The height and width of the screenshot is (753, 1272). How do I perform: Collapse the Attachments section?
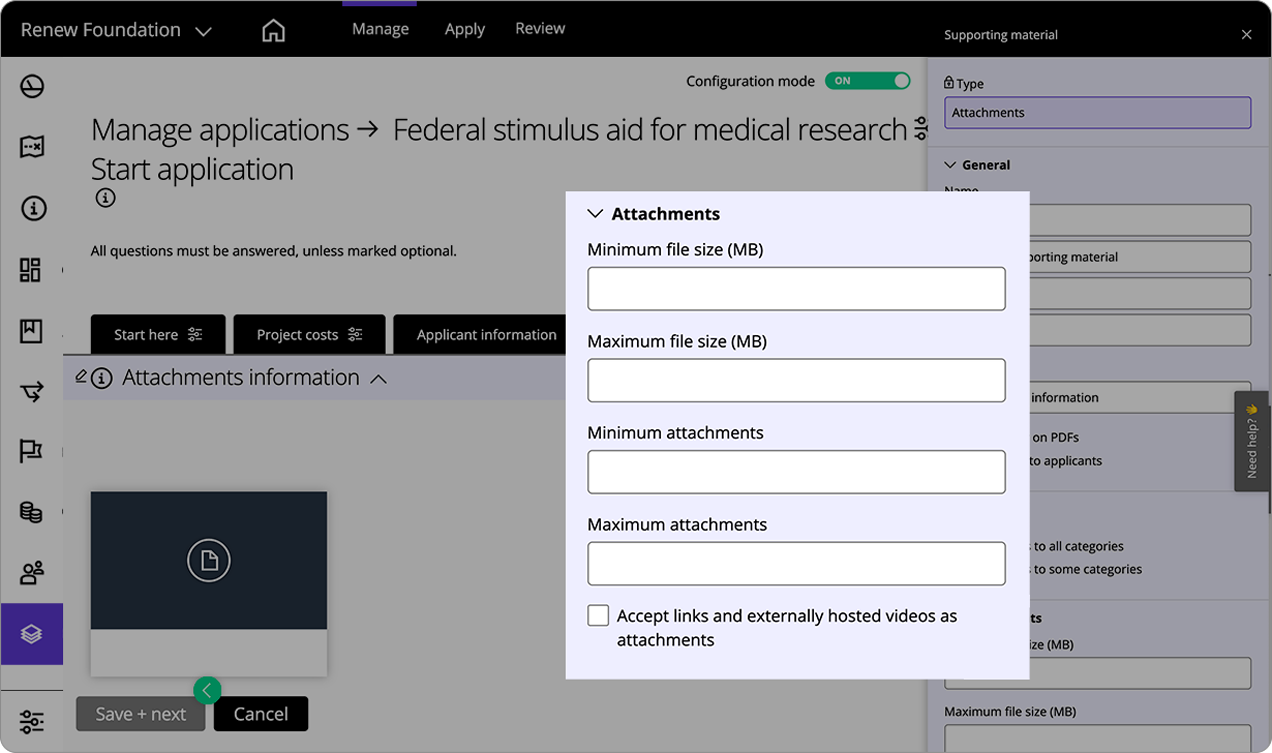tap(595, 213)
